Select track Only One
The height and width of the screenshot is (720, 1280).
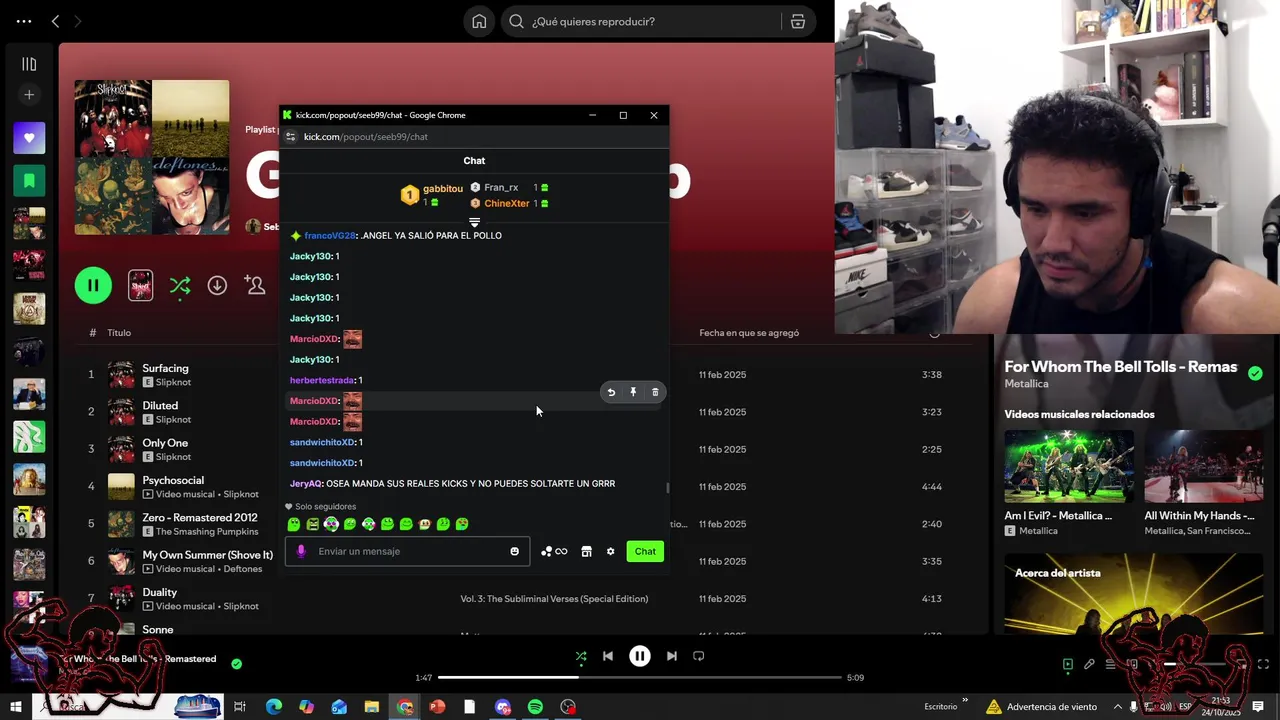(x=165, y=443)
